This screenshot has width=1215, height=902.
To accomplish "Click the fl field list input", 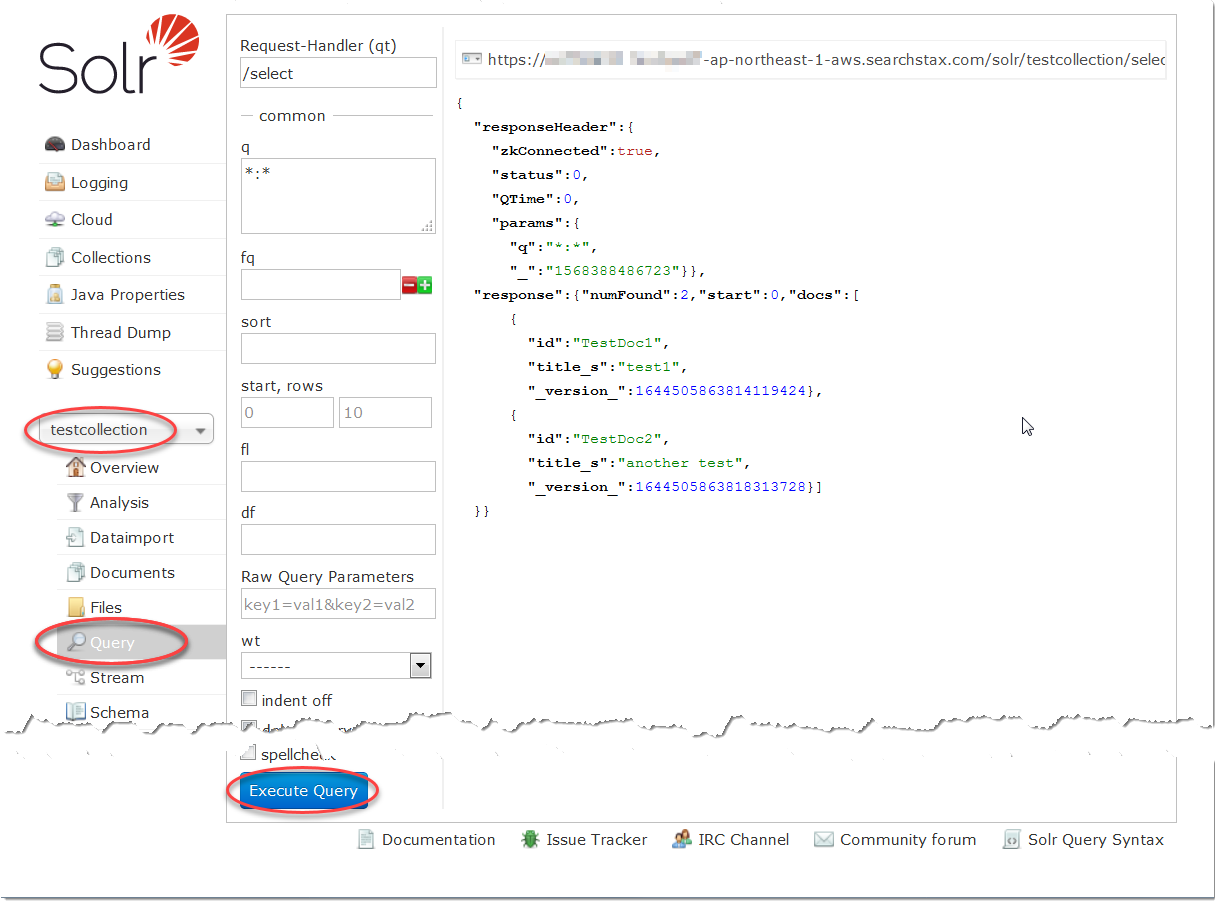I will click(x=339, y=476).
